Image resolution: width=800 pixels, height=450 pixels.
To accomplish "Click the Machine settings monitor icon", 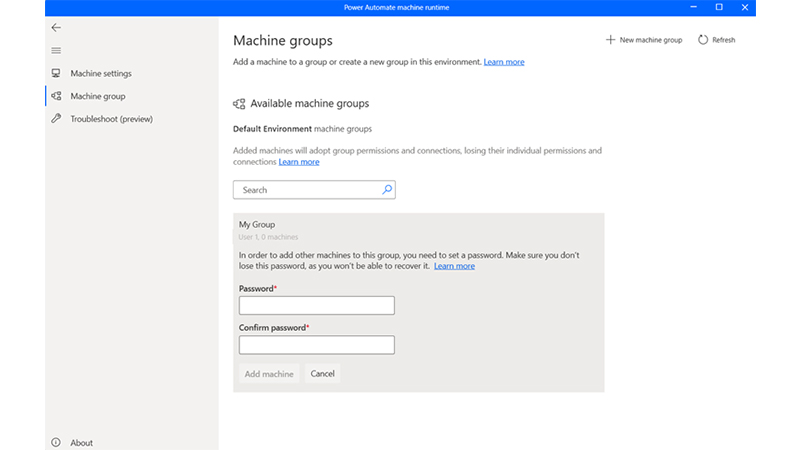I will pyautogui.click(x=56, y=74).
